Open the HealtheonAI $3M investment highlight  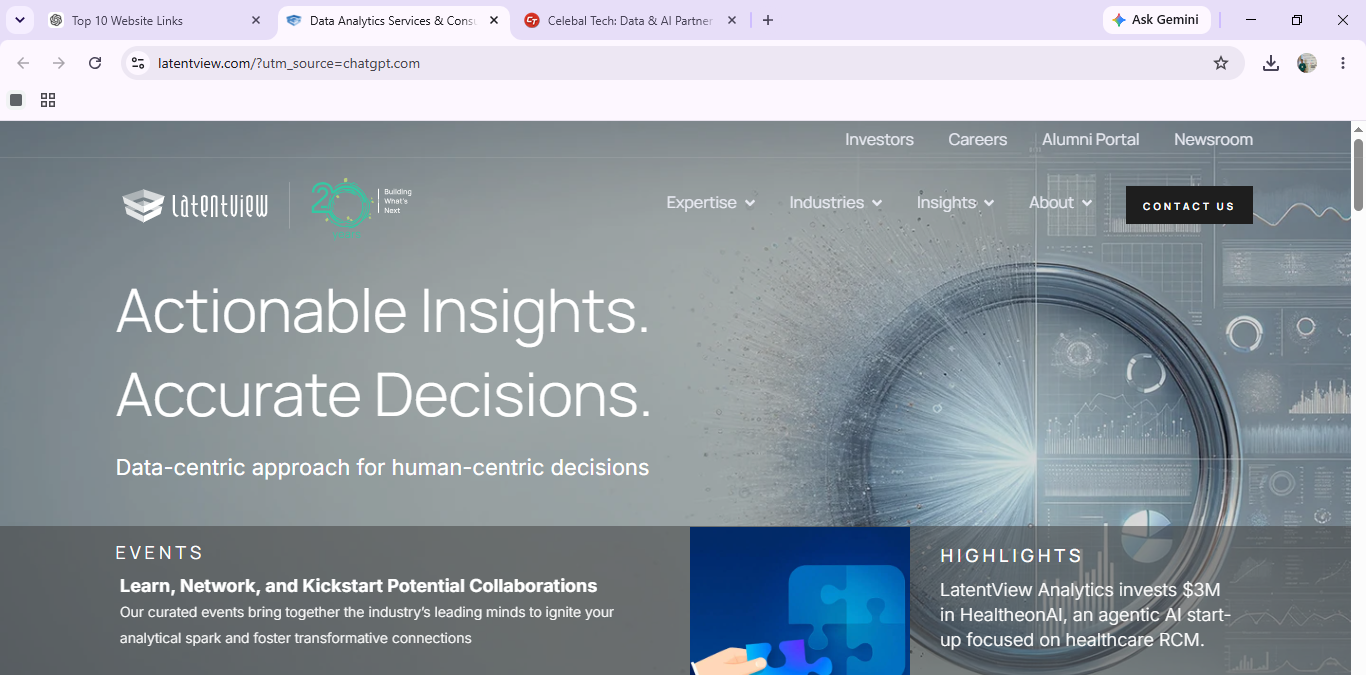(x=1085, y=615)
